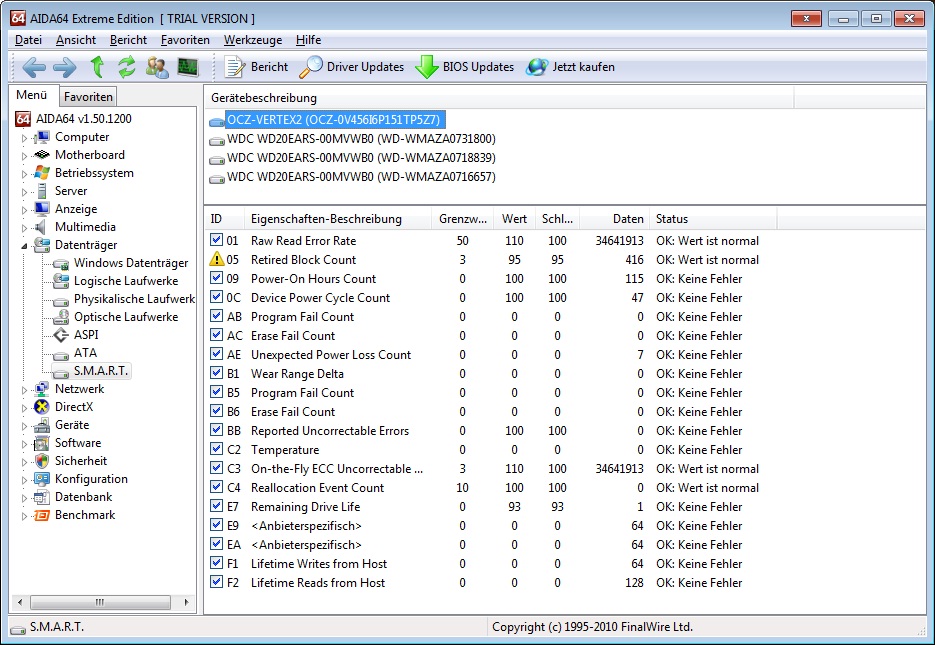Expand the Motherboard tree node

(24, 156)
